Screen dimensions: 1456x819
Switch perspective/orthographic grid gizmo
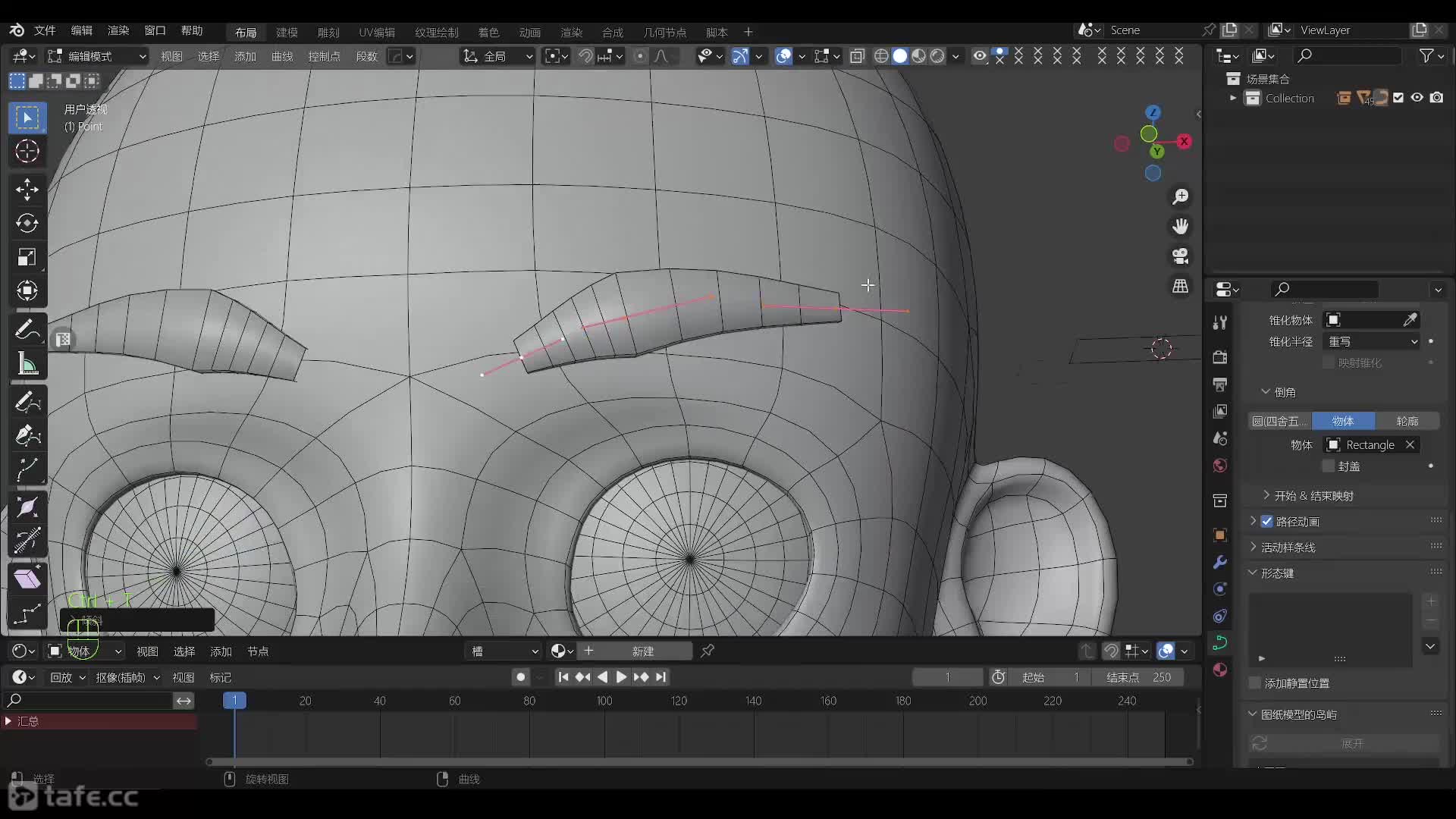(x=1181, y=286)
